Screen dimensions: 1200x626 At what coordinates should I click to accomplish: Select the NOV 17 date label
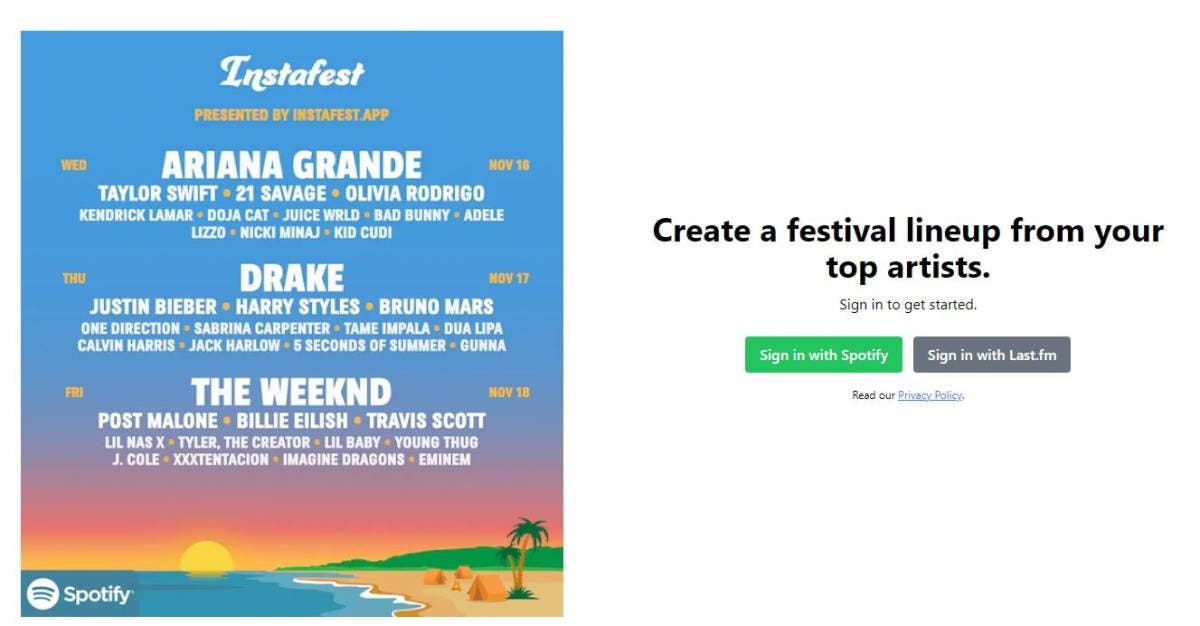[x=509, y=278]
